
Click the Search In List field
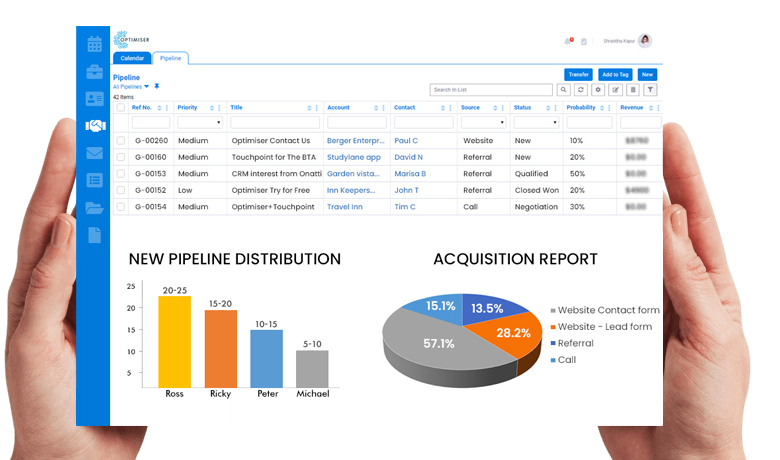(x=491, y=90)
